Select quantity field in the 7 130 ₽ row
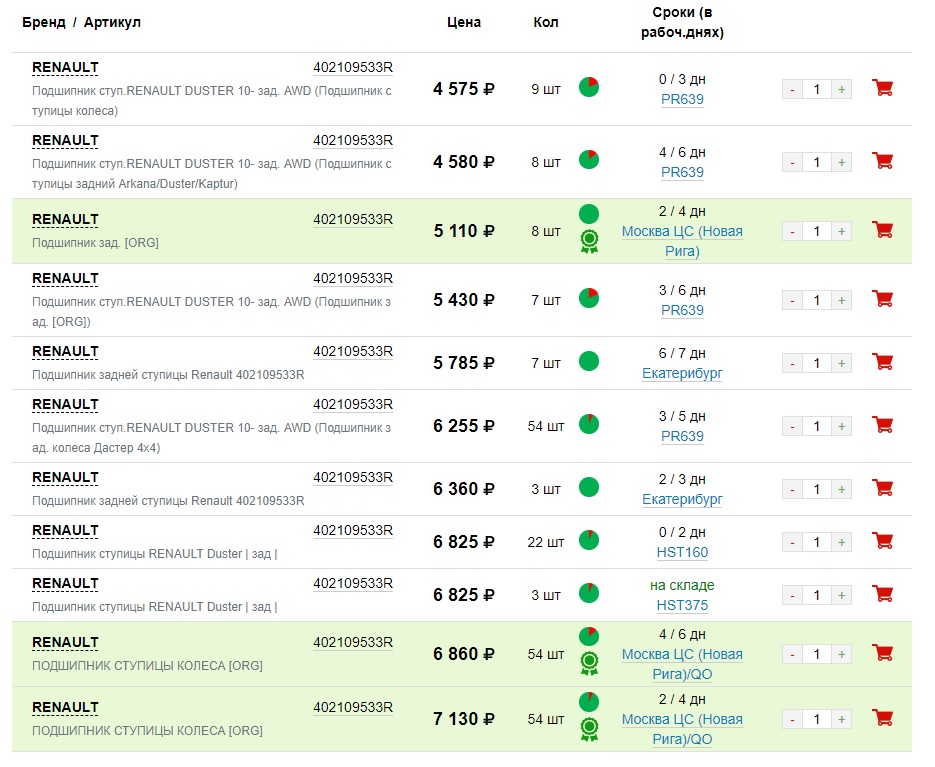This screenshot has width=935, height=767. [x=817, y=720]
